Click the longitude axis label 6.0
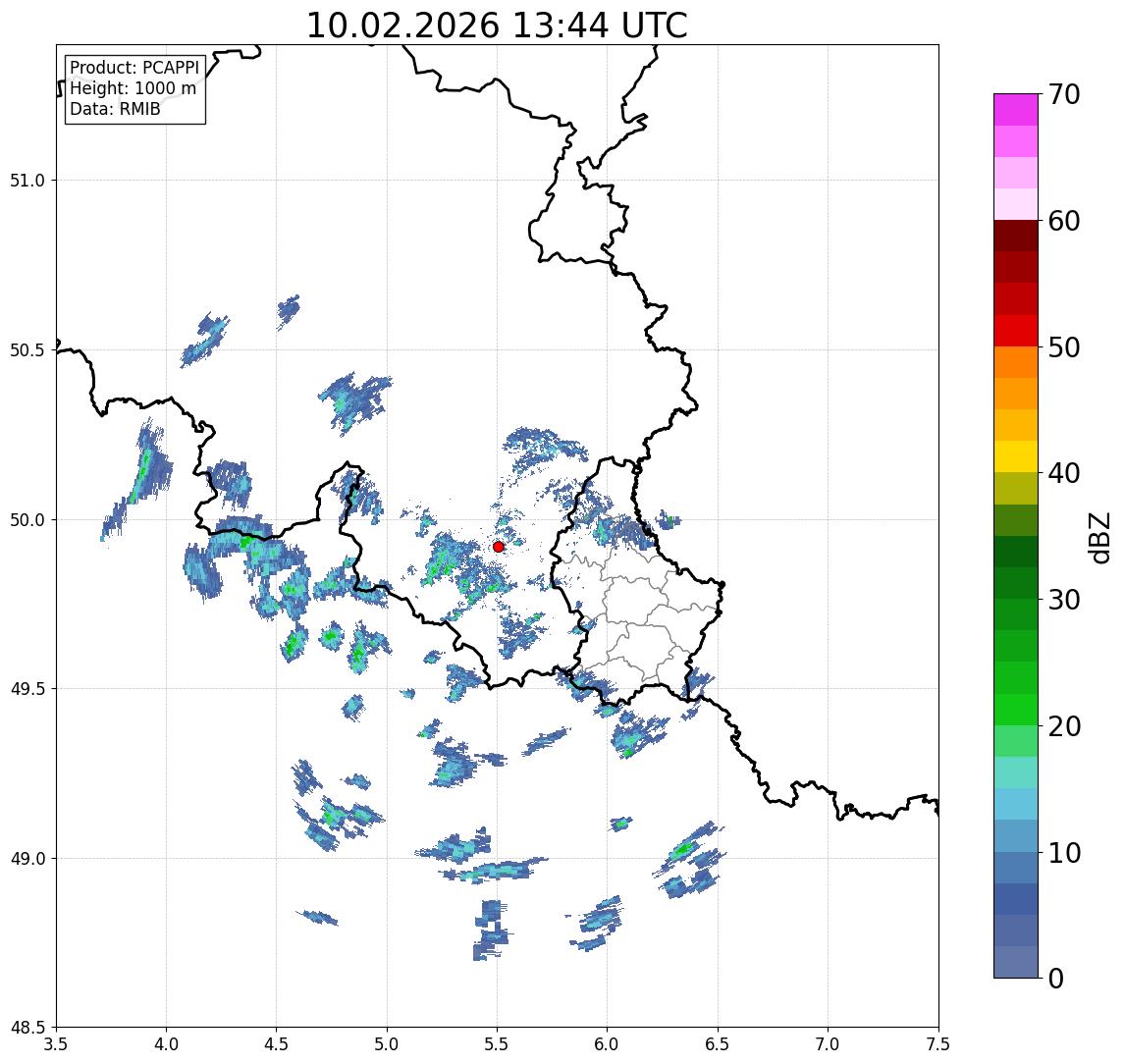 pos(608,1044)
